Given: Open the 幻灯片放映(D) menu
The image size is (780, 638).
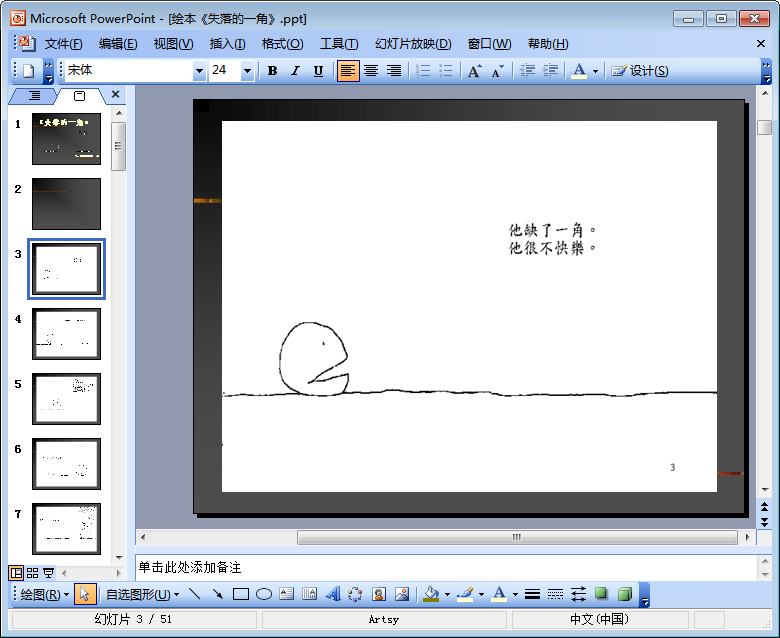Looking at the screenshot, I should click(x=413, y=44).
